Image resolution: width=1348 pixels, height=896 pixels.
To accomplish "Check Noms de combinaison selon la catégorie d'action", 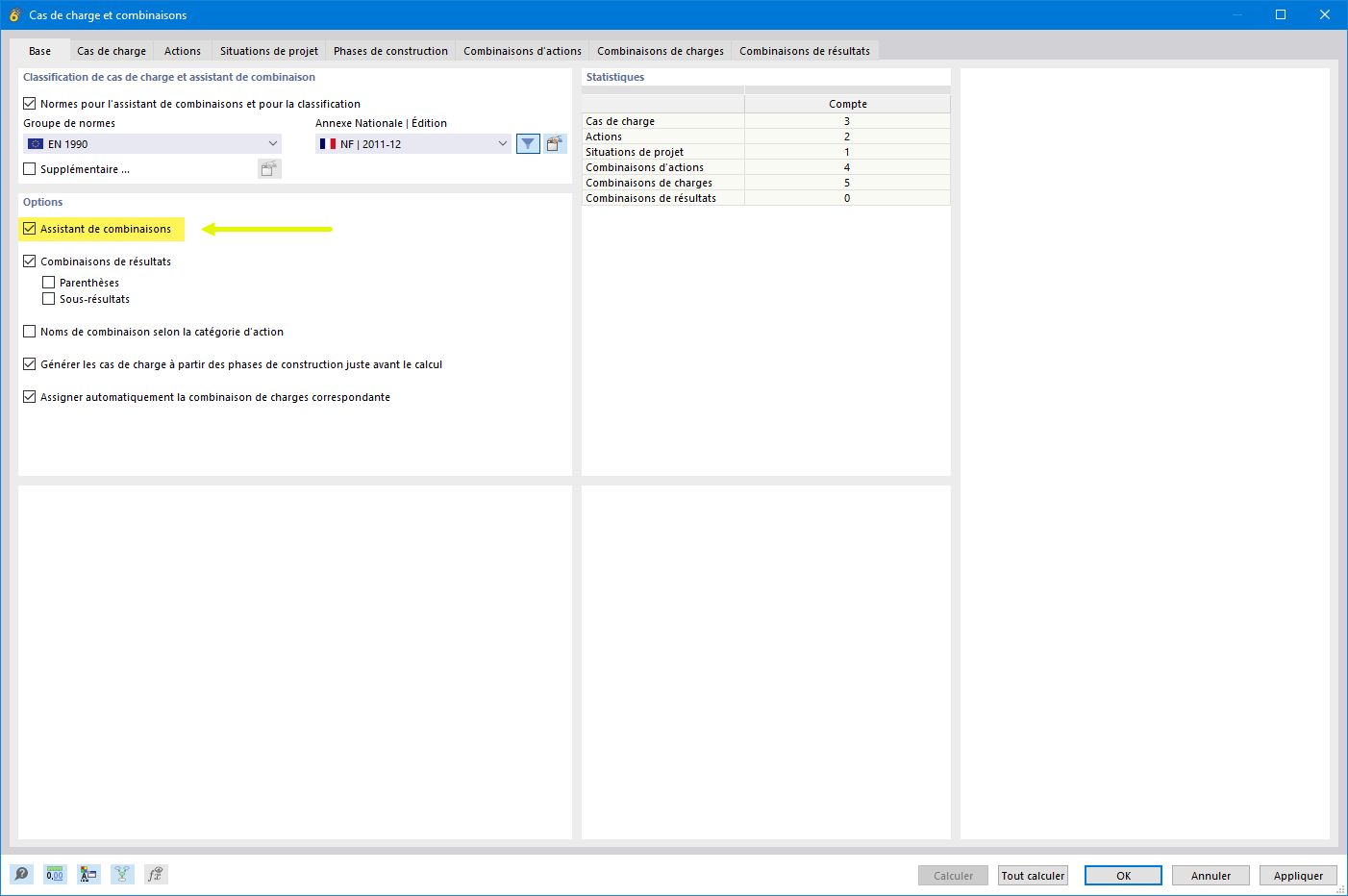I will pos(30,332).
